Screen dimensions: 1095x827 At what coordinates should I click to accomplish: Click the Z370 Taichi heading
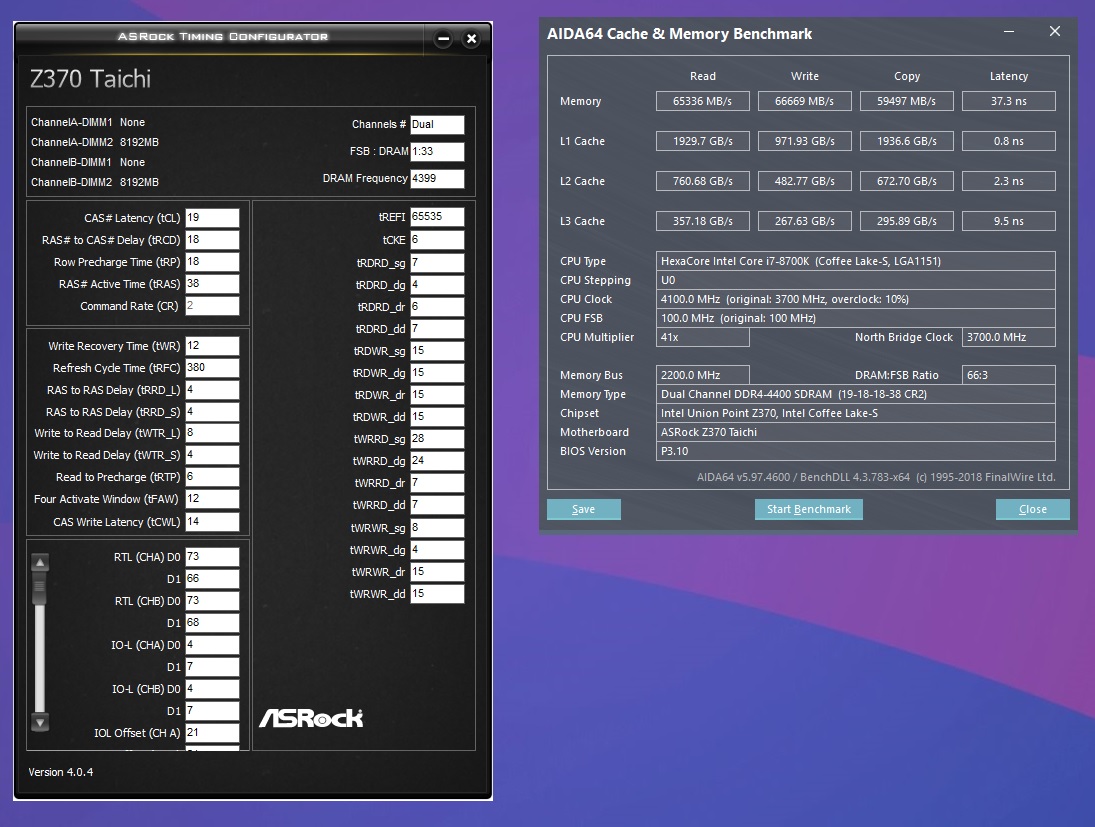coord(90,79)
